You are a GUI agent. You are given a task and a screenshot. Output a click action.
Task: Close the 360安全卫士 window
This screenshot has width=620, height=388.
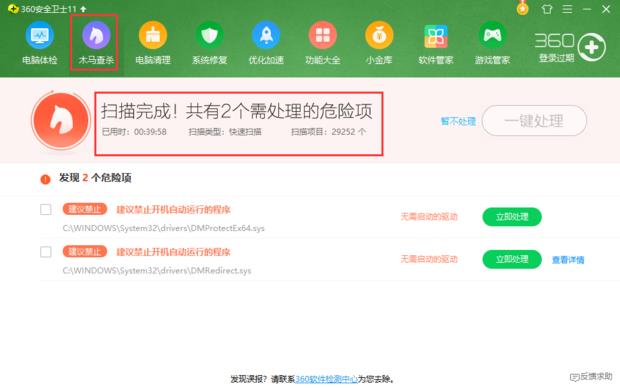point(606,9)
